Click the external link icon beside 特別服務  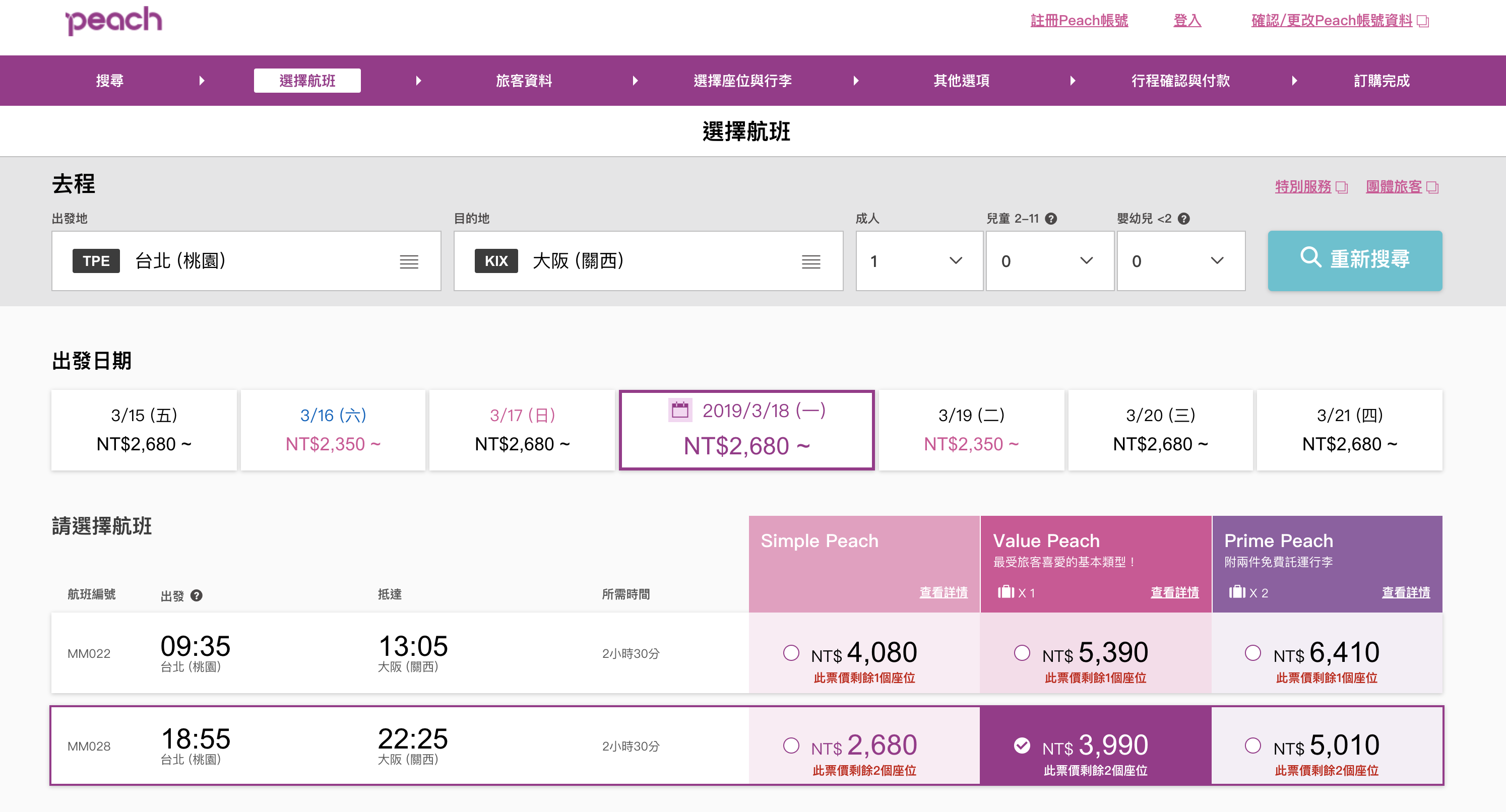point(1342,187)
